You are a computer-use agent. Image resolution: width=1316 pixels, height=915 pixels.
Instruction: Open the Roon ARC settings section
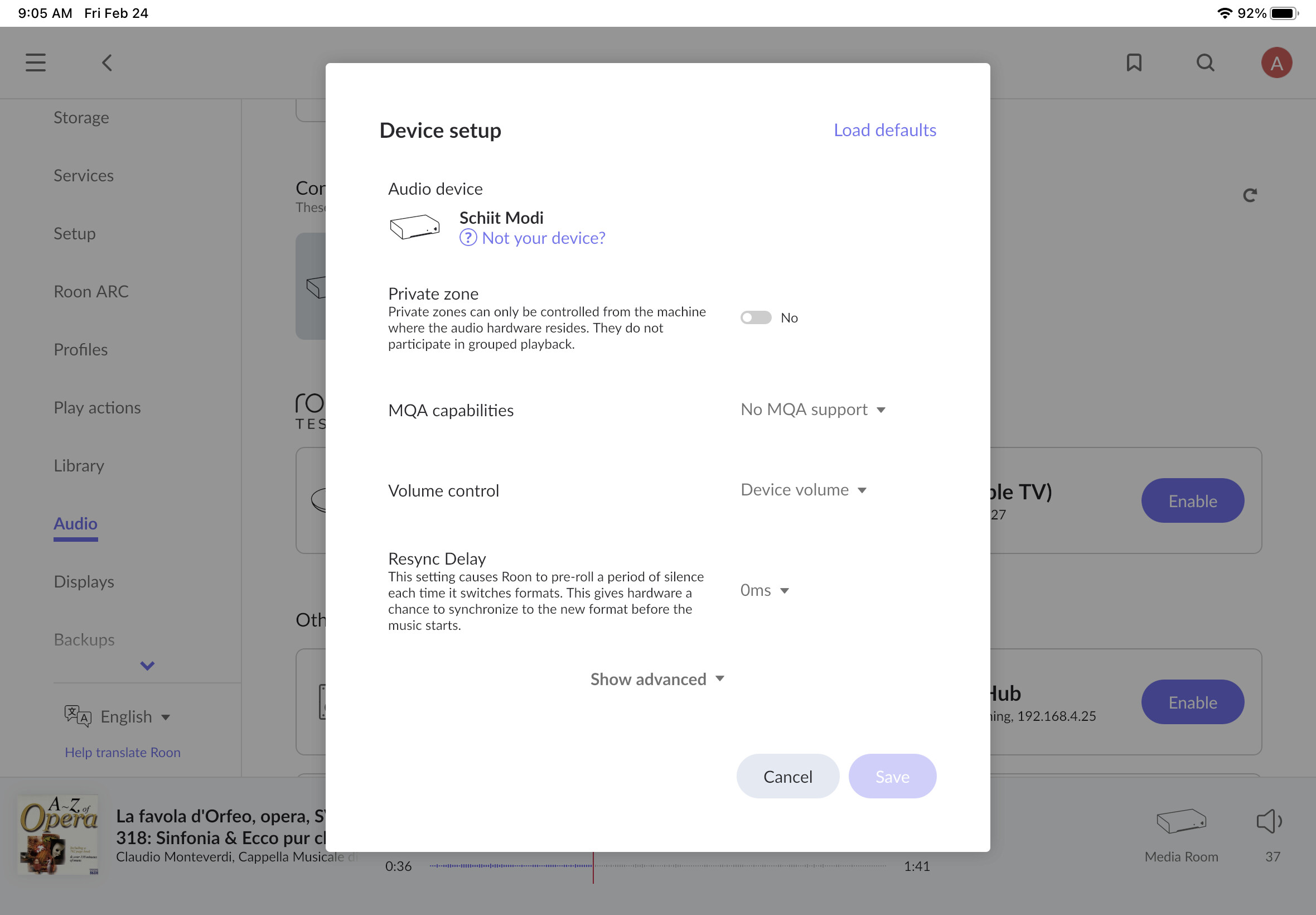tap(91, 291)
